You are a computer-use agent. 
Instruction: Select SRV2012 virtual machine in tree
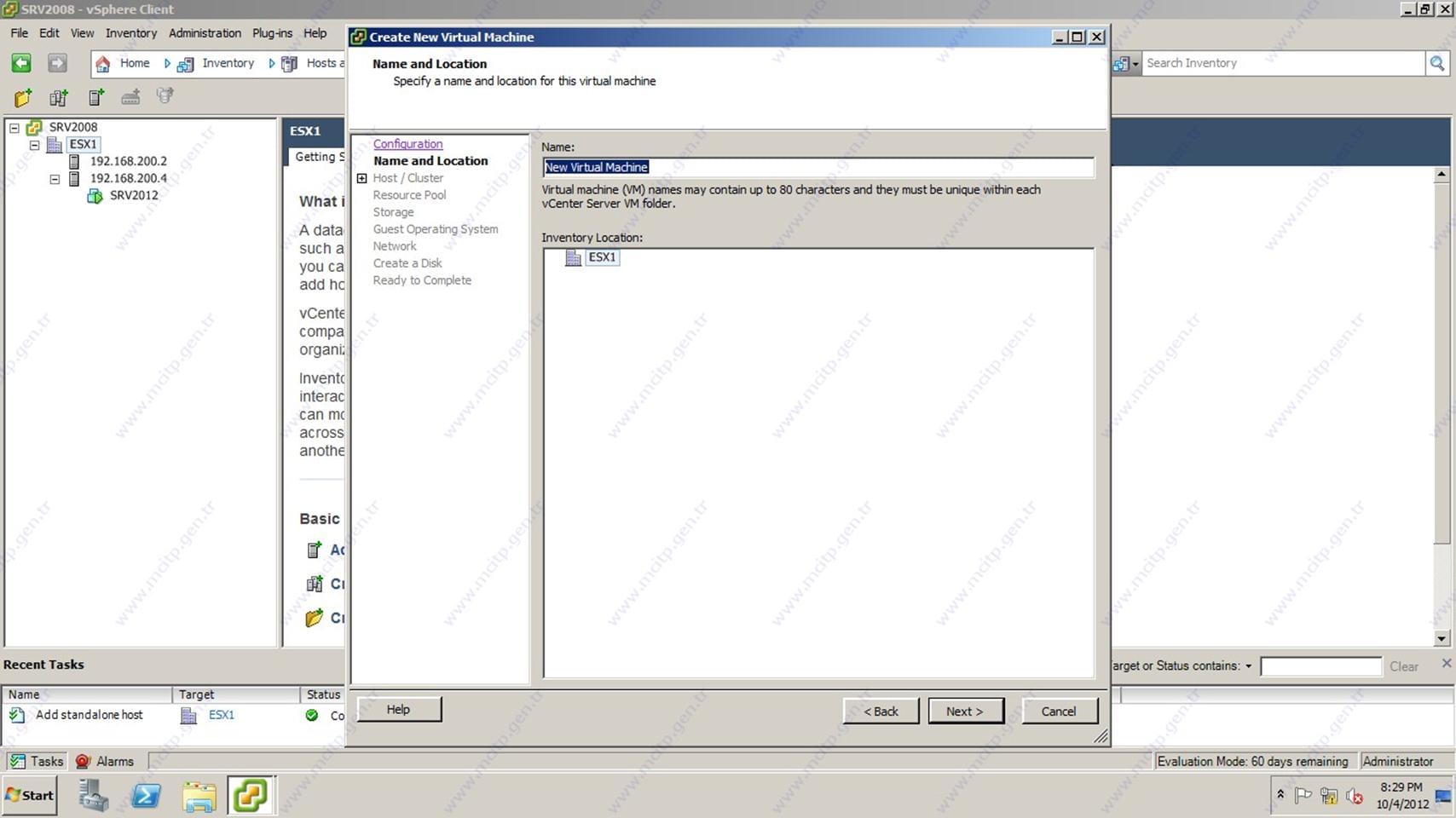pos(134,195)
